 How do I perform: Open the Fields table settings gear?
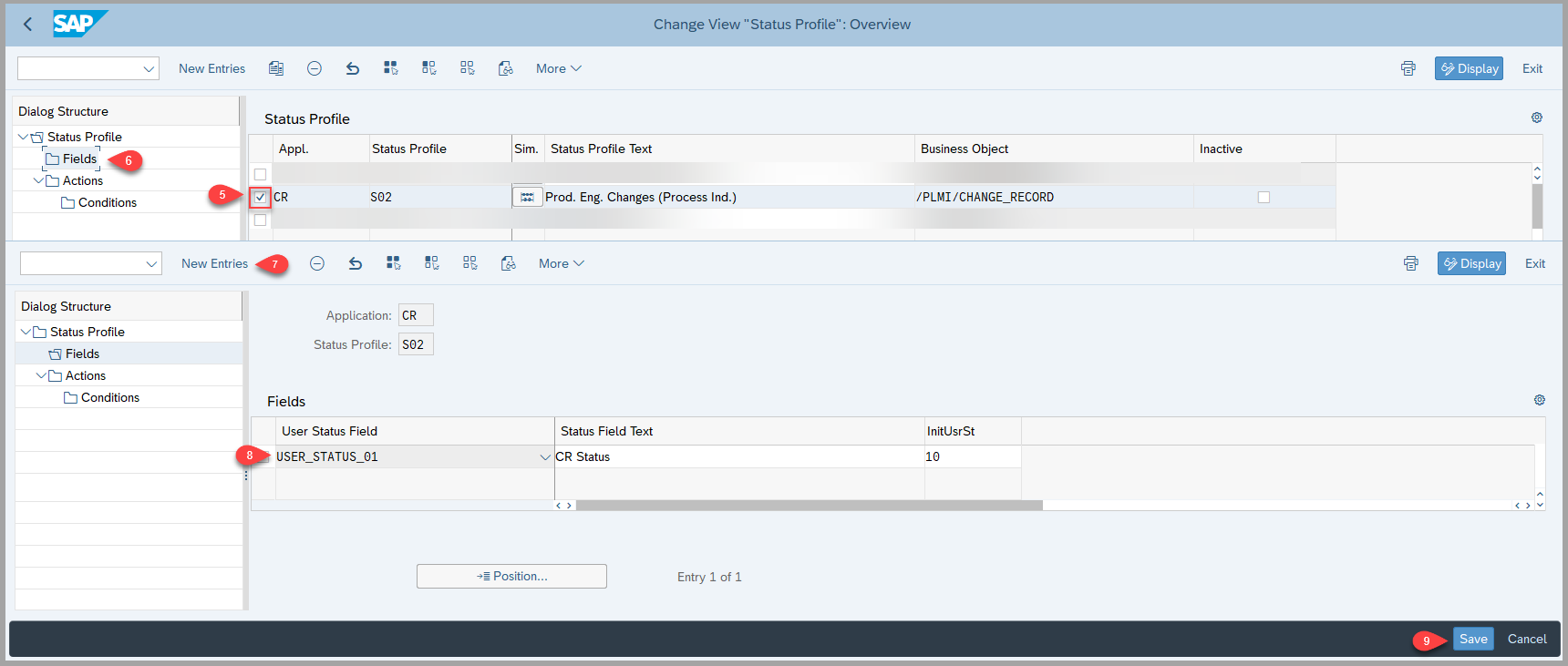pos(1540,400)
